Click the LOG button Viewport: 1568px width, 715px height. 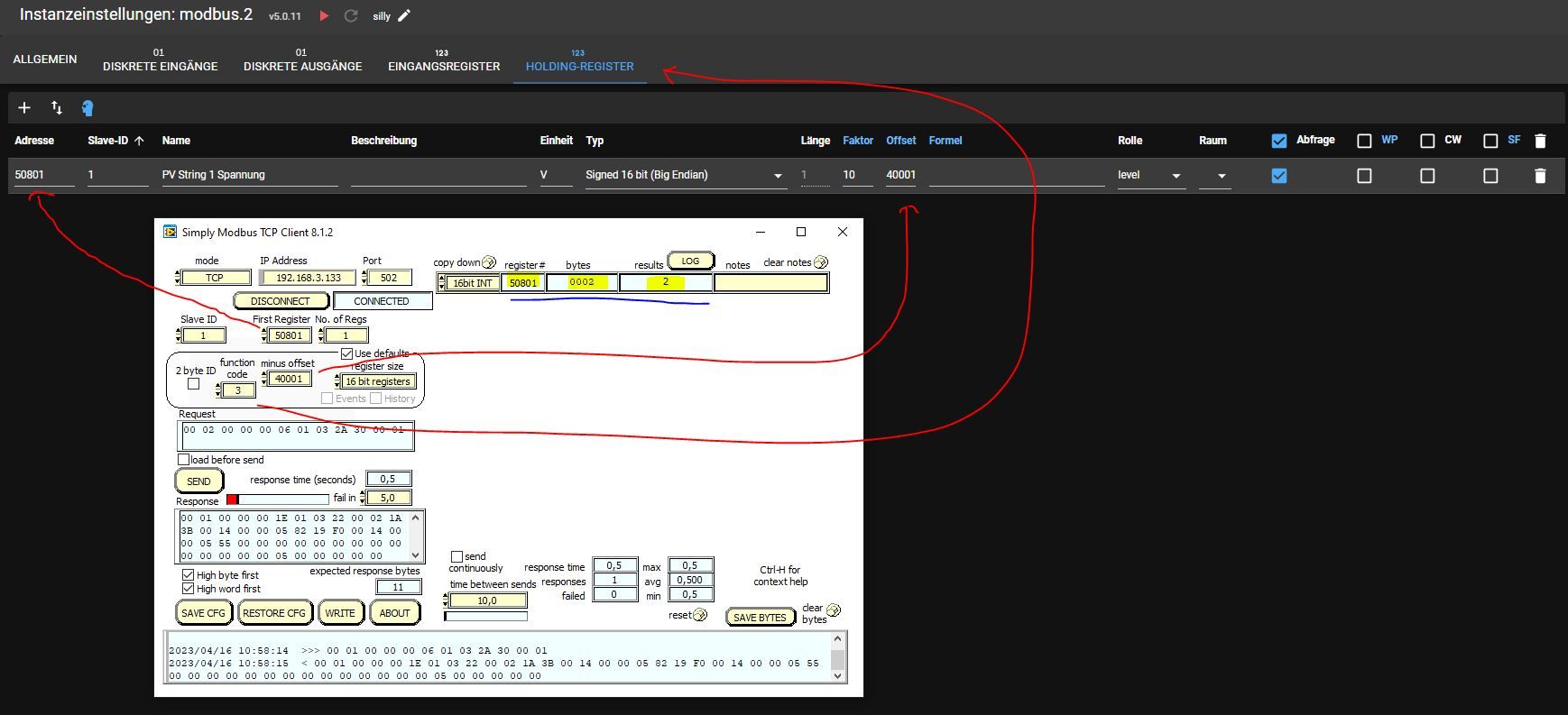tap(690, 261)
